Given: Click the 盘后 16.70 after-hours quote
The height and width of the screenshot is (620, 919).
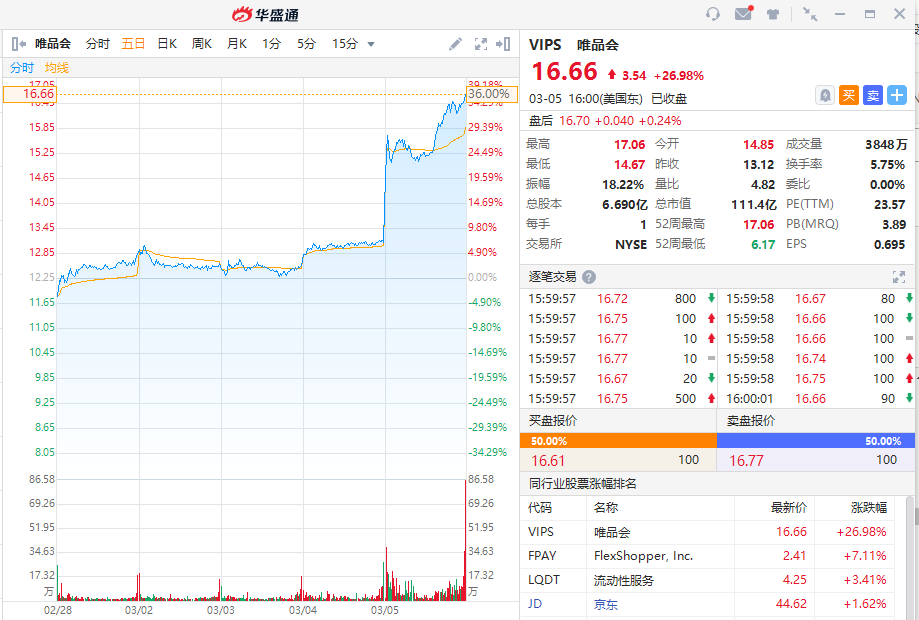Looking at the screenshot, I should point(605,121).
